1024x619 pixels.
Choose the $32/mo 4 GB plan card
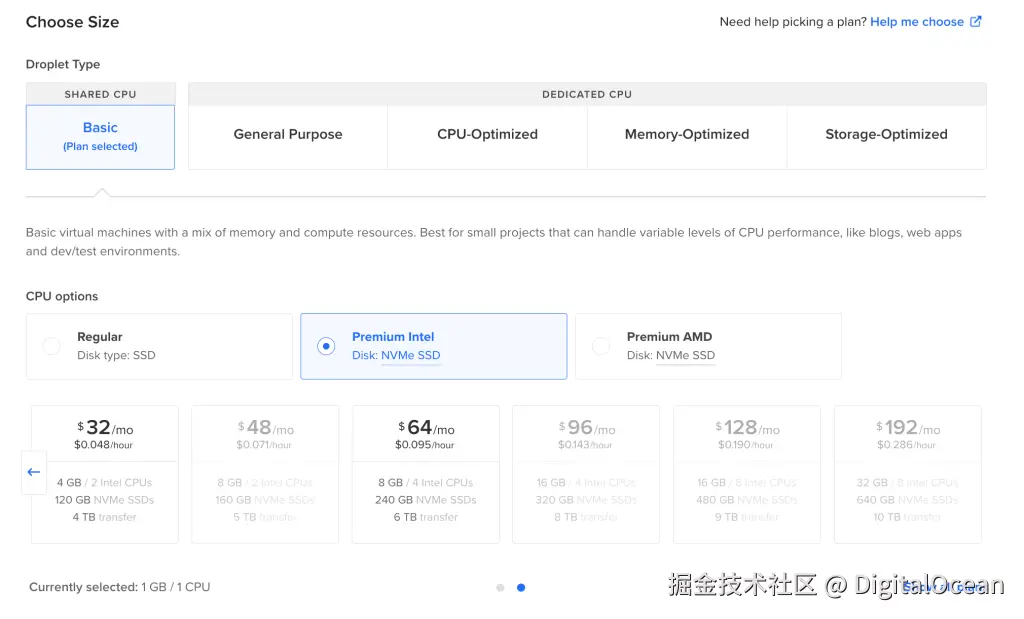(104, 474)
